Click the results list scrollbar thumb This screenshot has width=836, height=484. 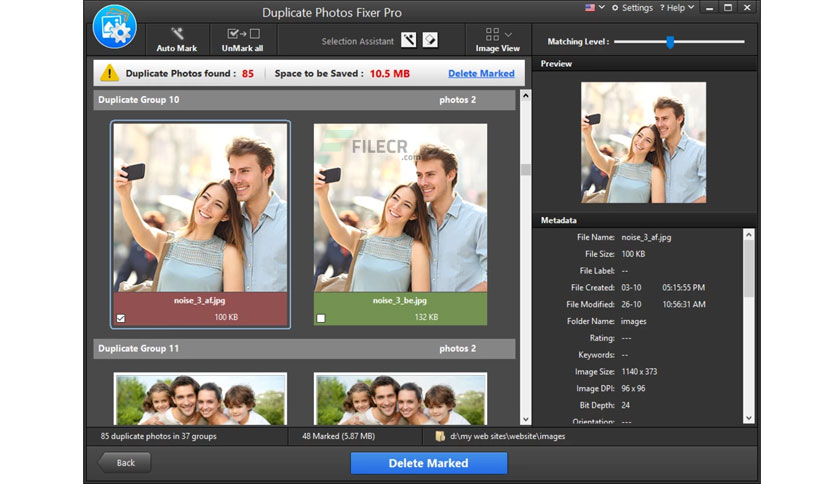[526, 170]
